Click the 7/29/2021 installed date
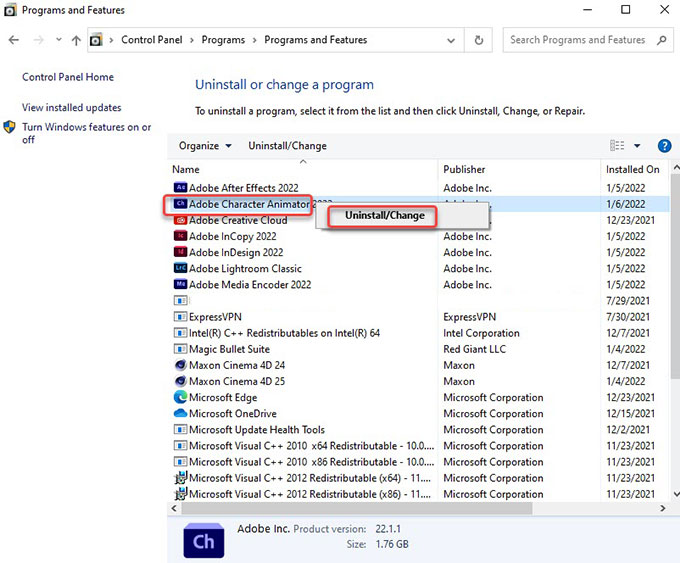 coord(628,301)
